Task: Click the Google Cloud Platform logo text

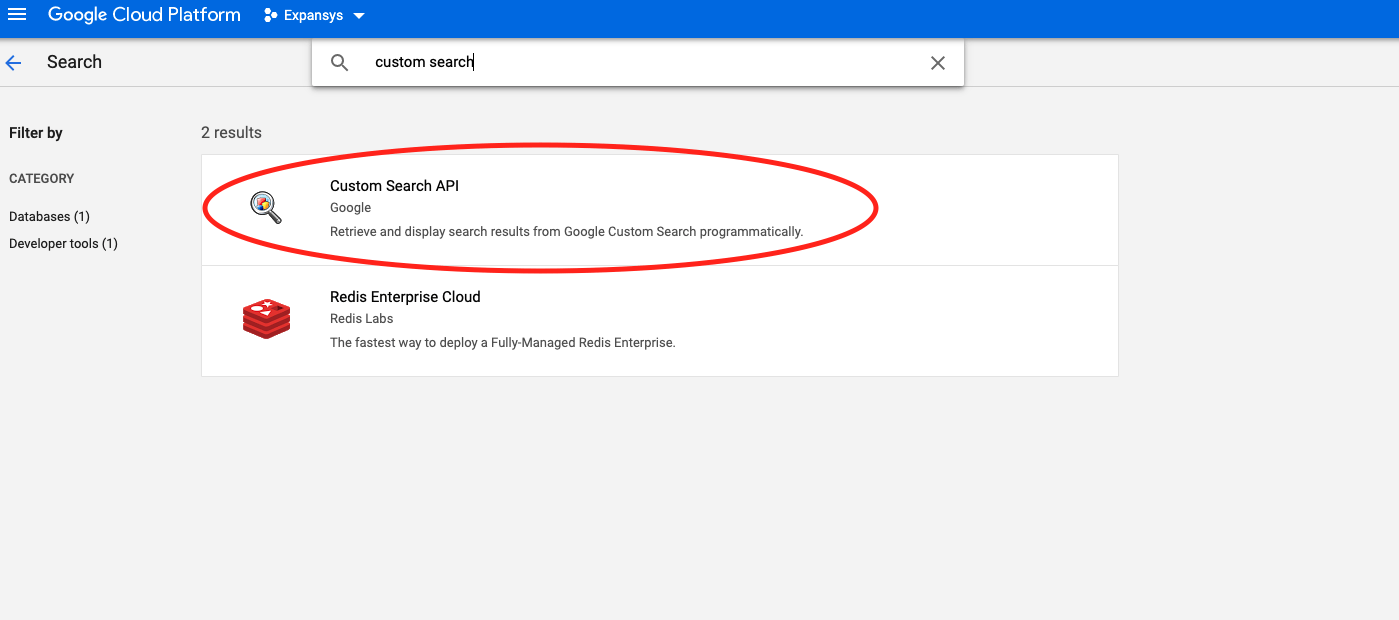Action: [x=144, y=15]
